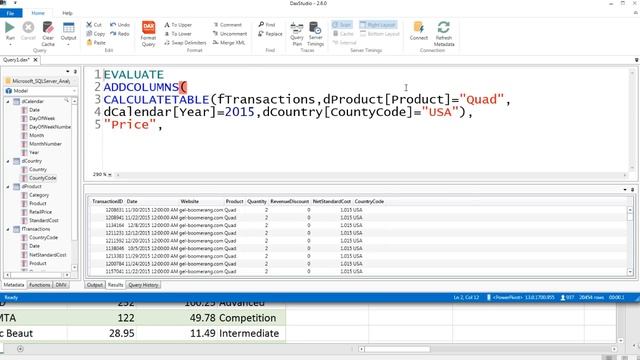The height and width of the screenshot is (360, 640).
Task: Select the Year column under dCalendar
Action: [x=34, y=153]
